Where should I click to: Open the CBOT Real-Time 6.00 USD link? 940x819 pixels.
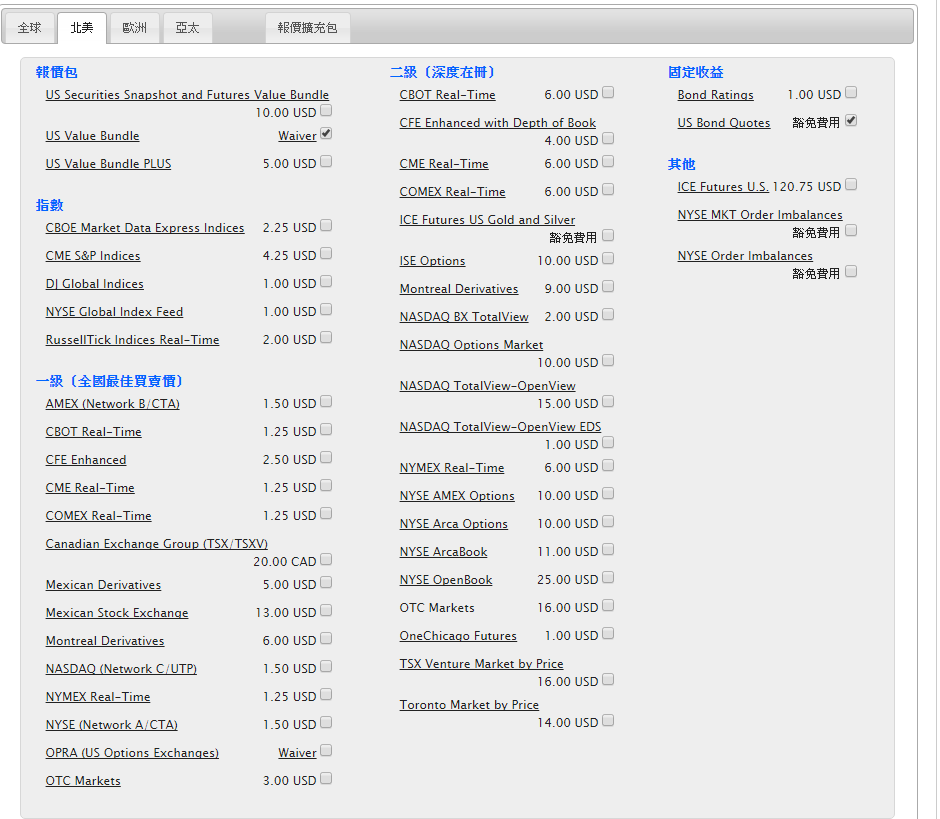click(x=447, y=95)
